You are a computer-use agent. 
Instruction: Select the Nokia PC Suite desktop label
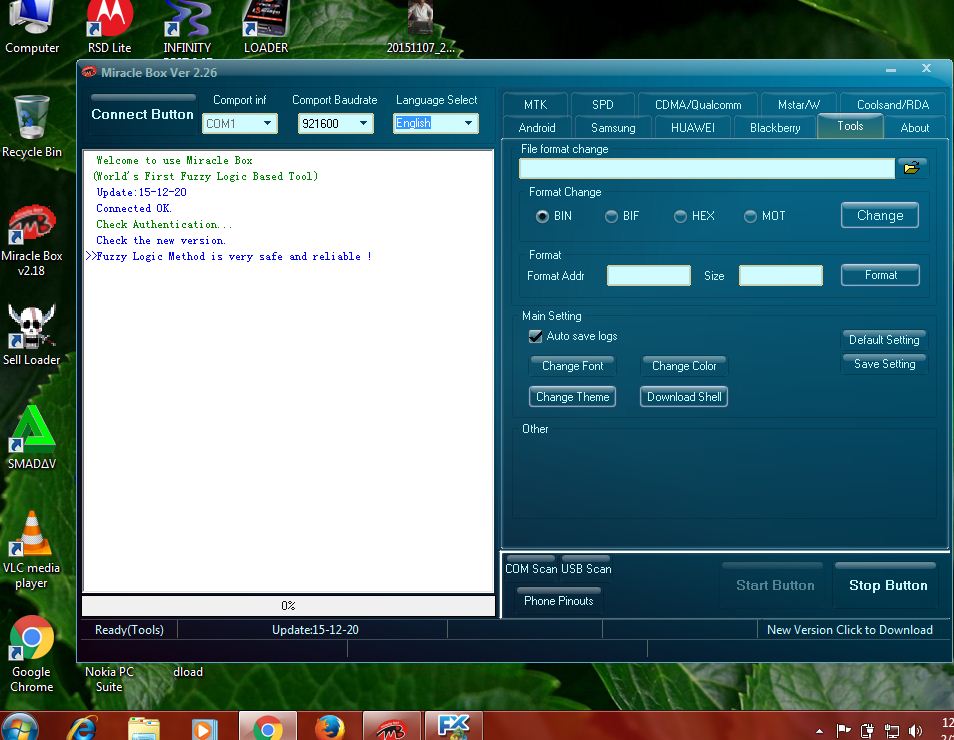[109, 679]
